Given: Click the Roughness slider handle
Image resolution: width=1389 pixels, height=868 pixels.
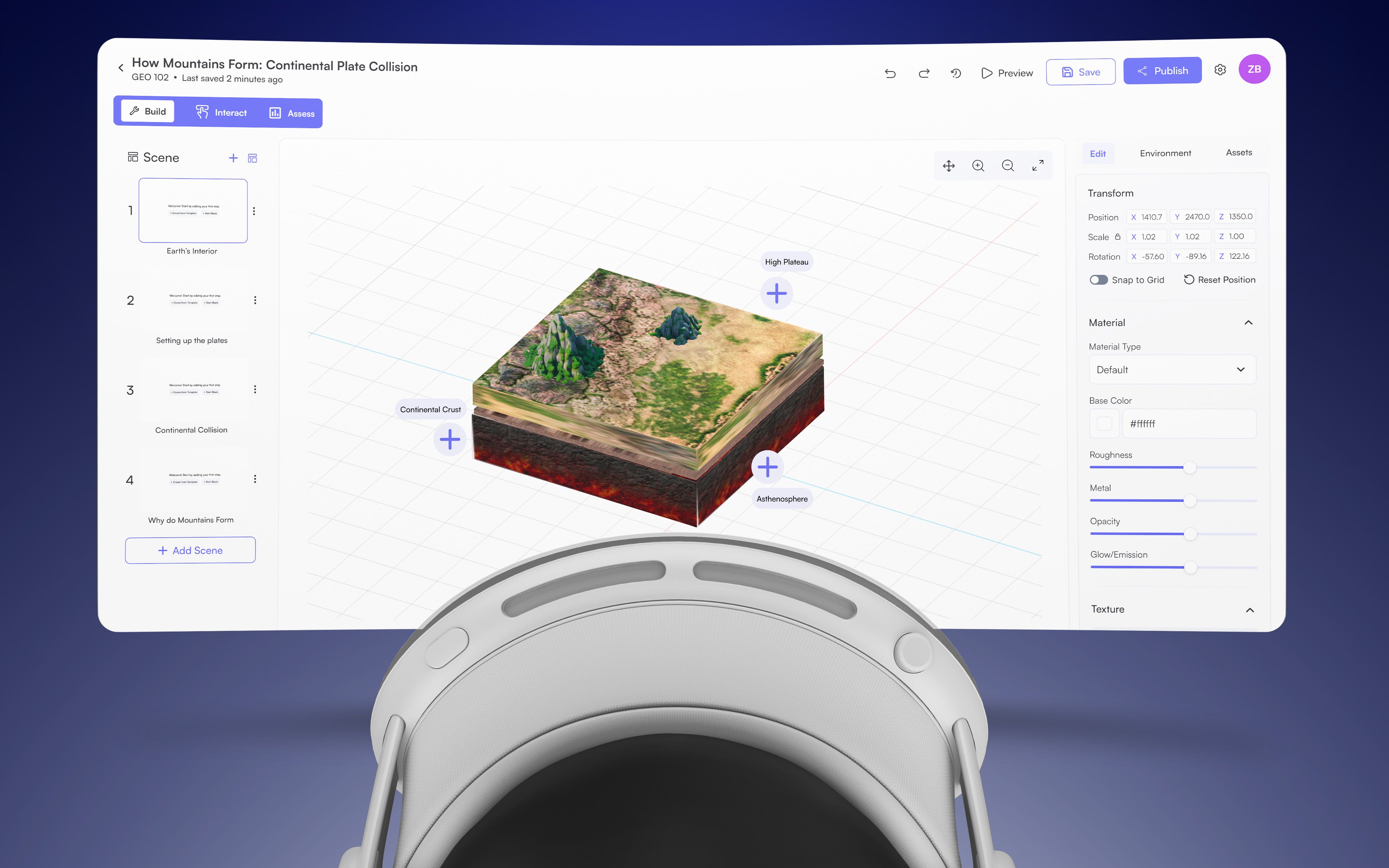Looking at the screenshot, I should tap(1190, 467).
